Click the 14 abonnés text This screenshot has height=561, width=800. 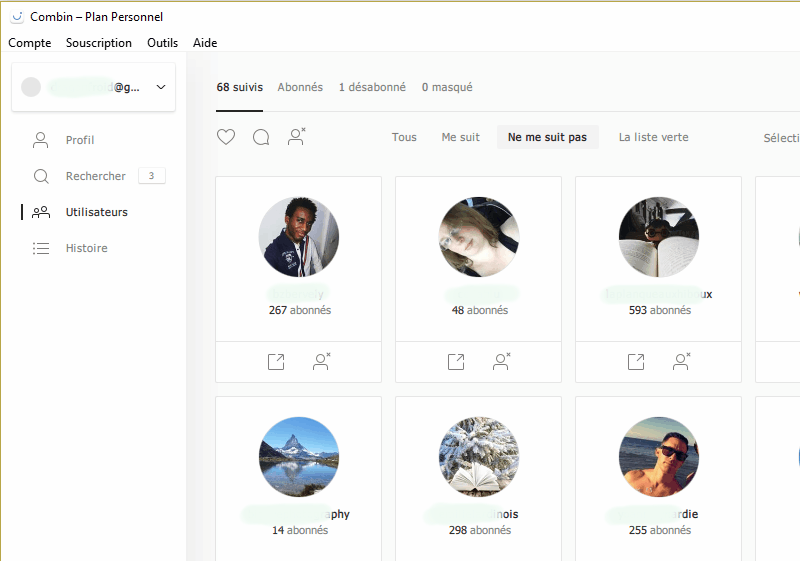(300, 530)
